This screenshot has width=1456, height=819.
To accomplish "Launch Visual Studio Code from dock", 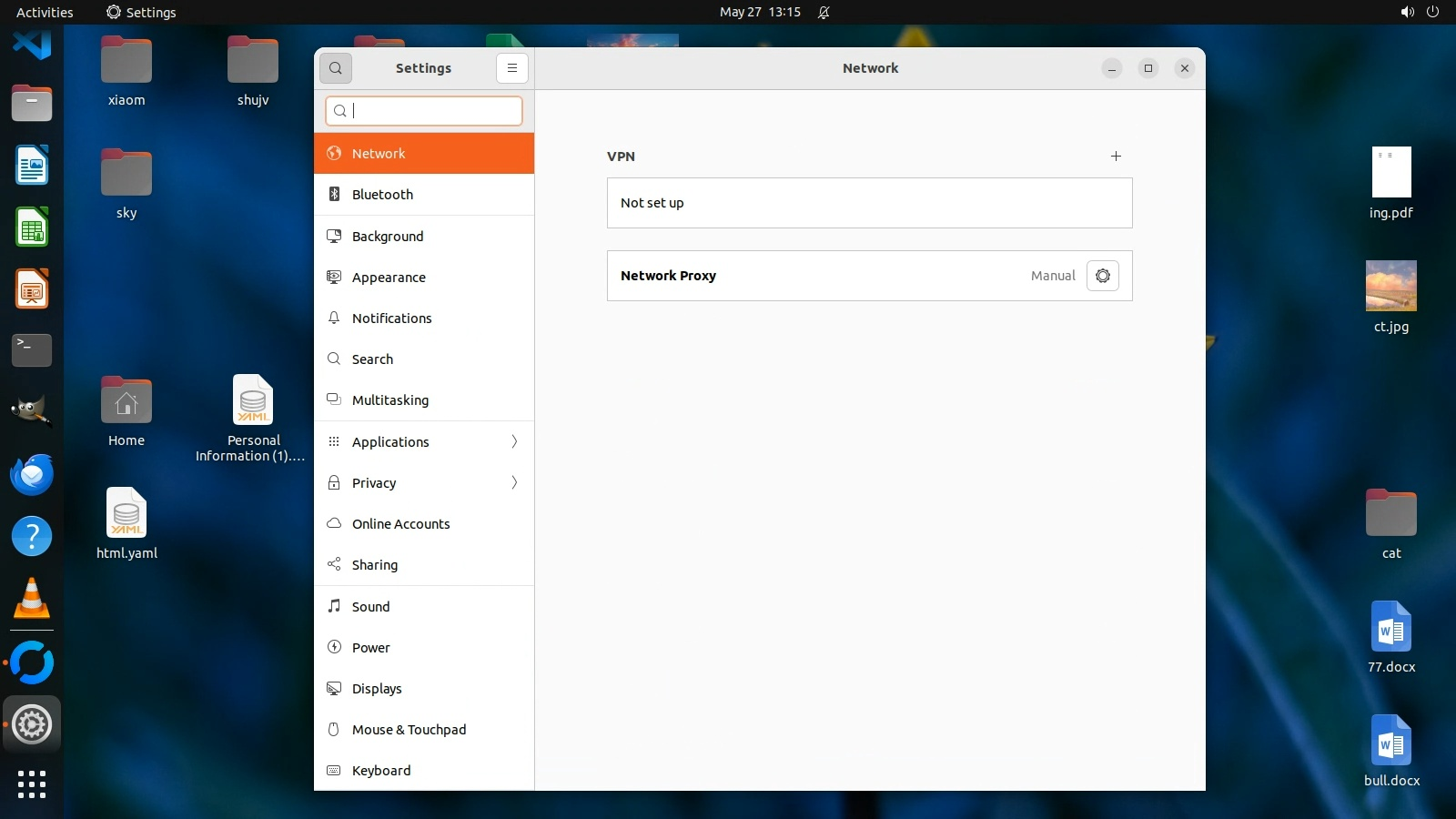I will pyautogui.click(x=32, y=44).
